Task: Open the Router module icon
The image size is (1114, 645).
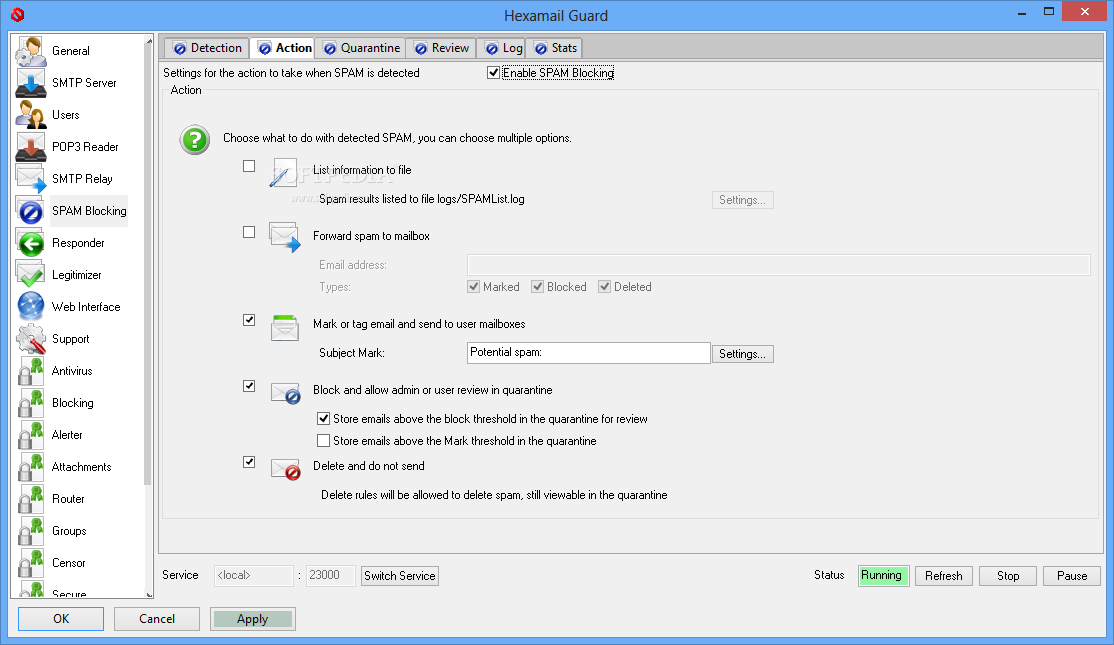Action: coord(31,499)
